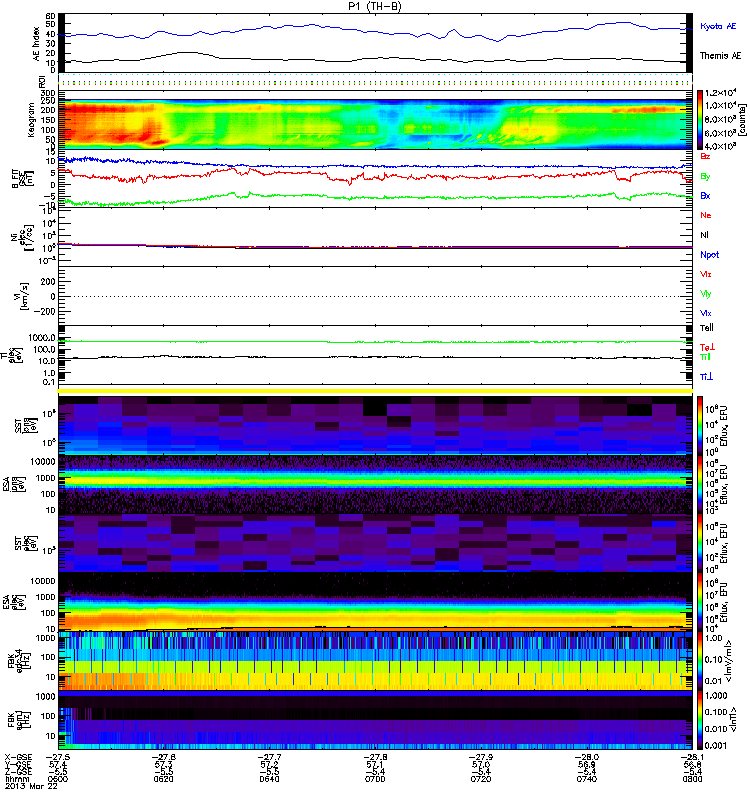
Task: Click the plot title "P1 (TH-B)"
Action: [375, 6]
